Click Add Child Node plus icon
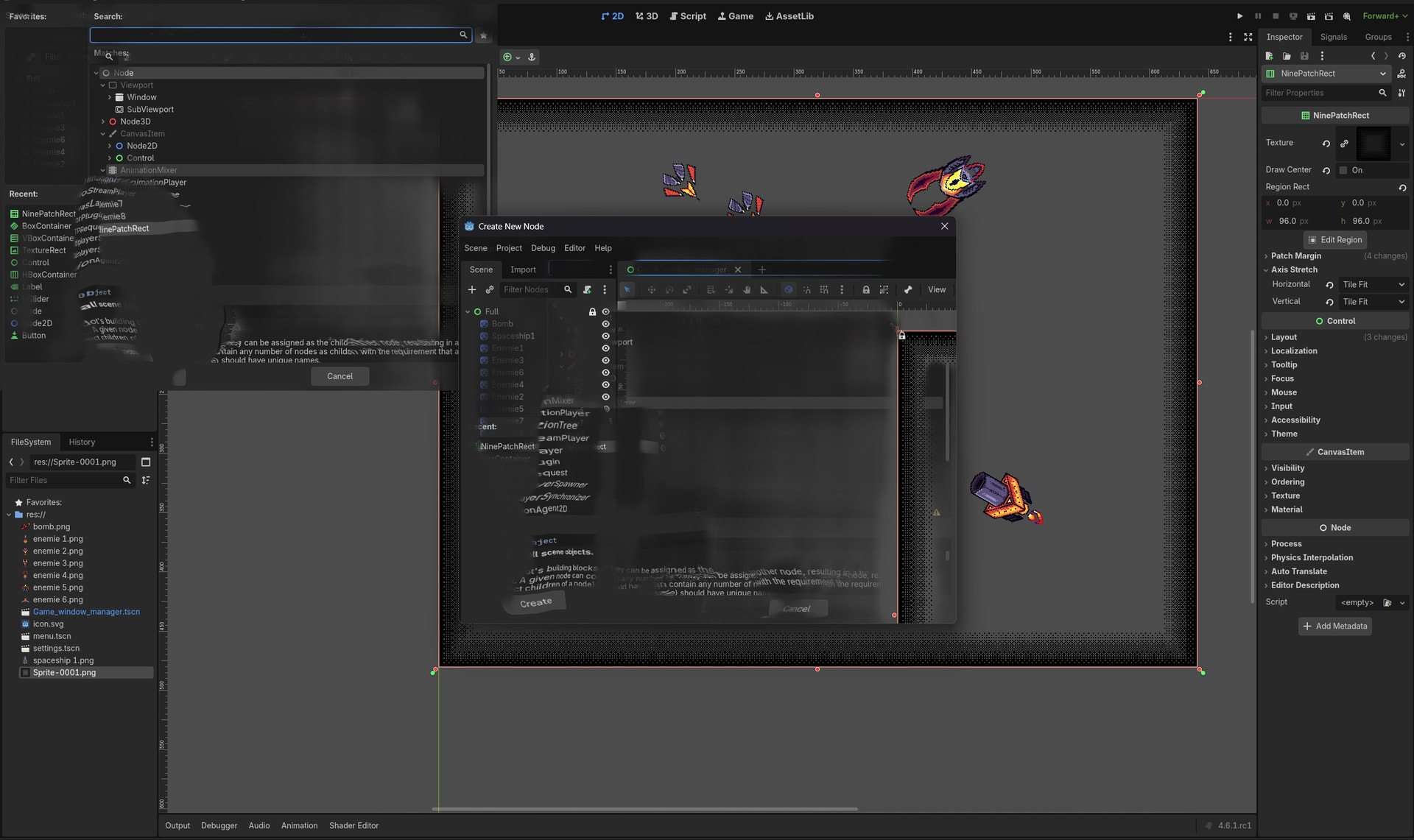Screen dimensions: 1414x840 [x=472, y=290]
